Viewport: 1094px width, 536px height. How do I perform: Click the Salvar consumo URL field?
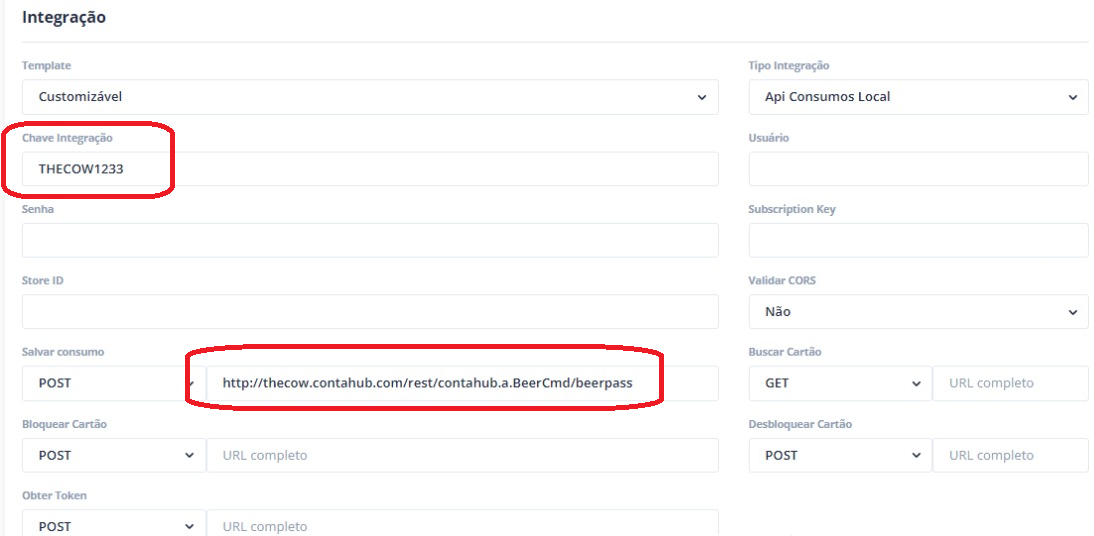point(463,383)
